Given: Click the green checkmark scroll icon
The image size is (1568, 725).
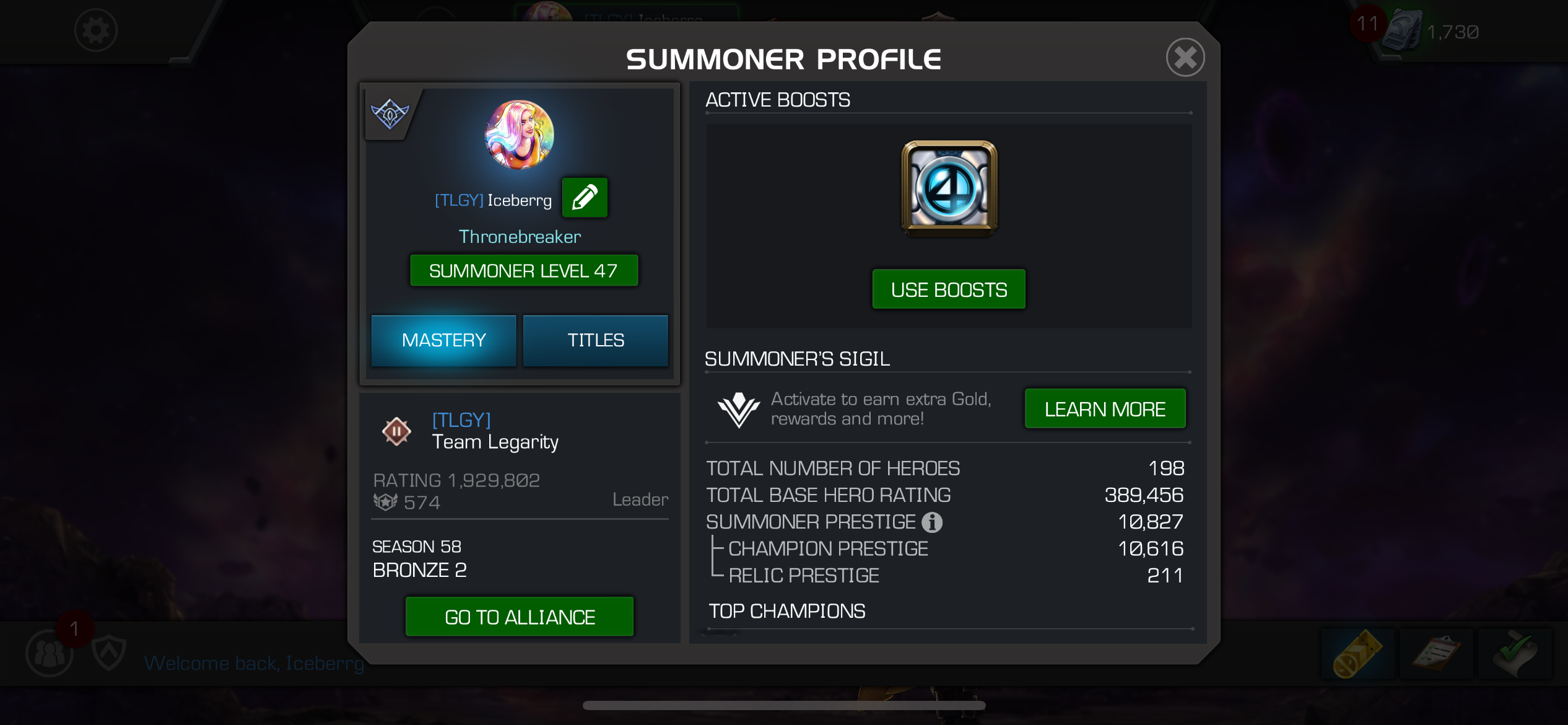Looking at the screenshot, I should (x=1515, y=654).
